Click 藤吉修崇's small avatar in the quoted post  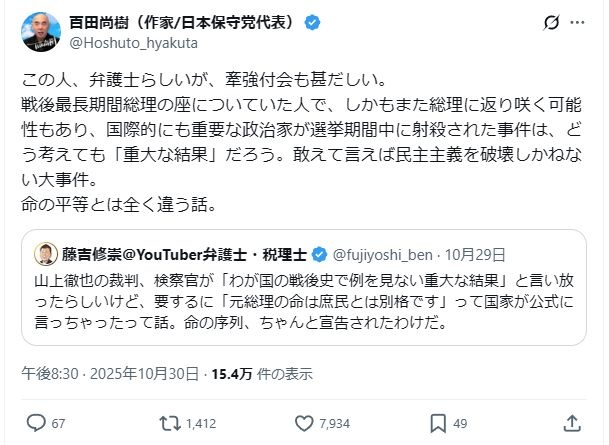[46, 252]
